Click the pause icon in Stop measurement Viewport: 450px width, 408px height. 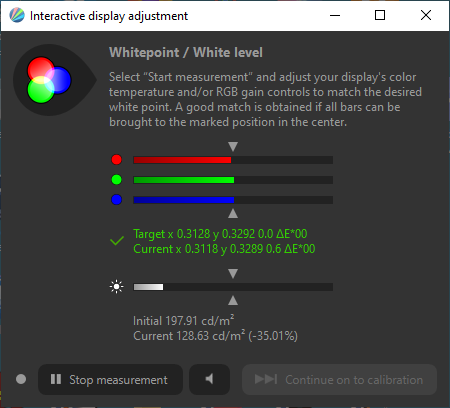click(x=56, y=379)
